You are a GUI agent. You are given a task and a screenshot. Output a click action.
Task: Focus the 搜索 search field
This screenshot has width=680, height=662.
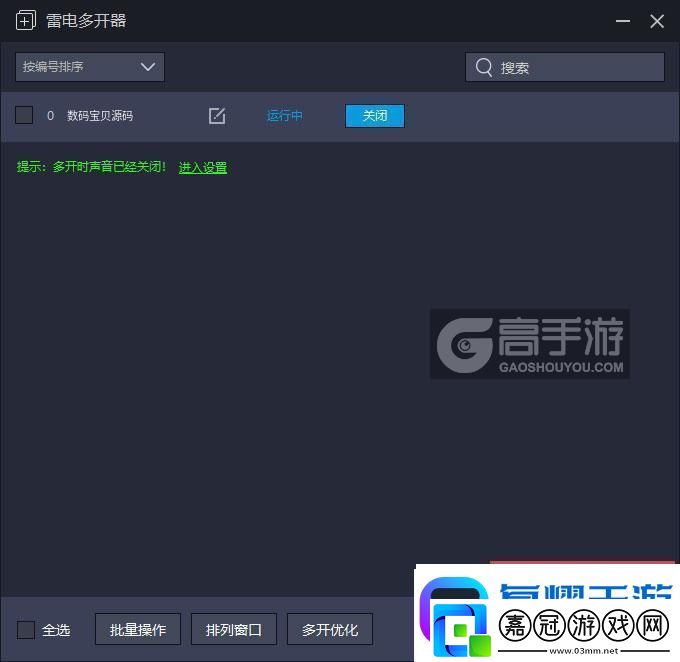pyautogui.click(x=565, y=67)
